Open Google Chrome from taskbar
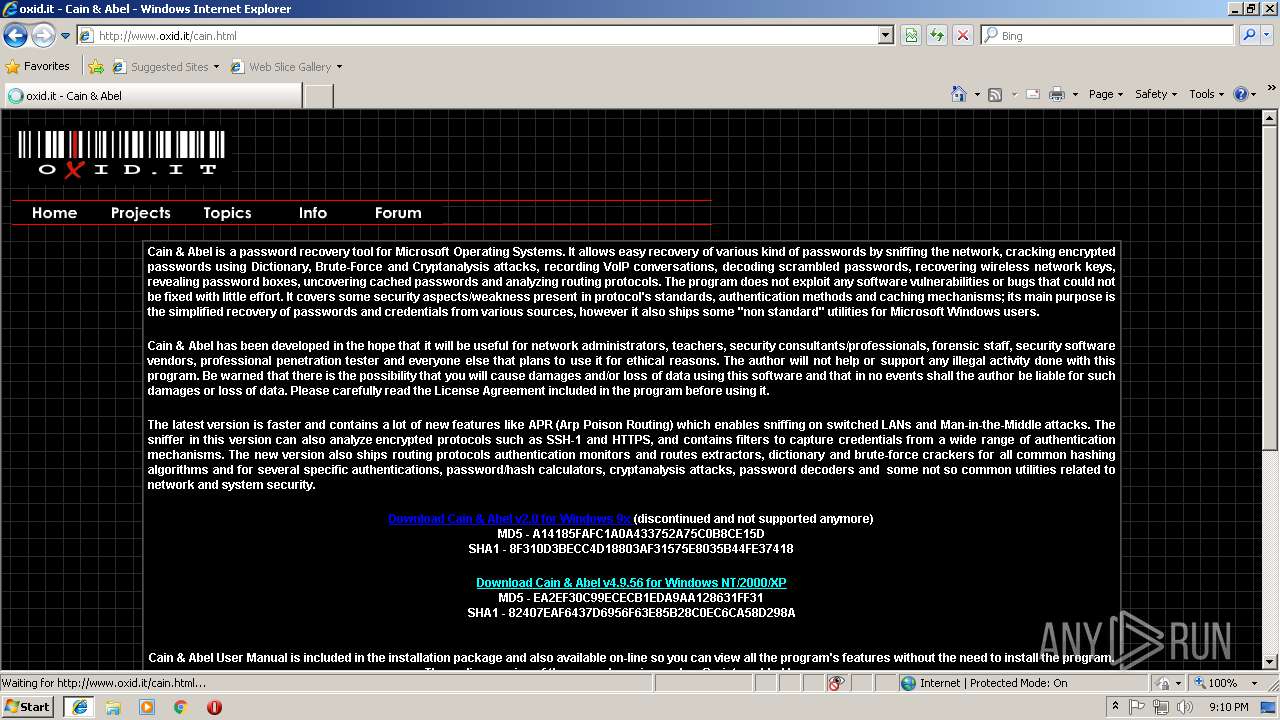 pyautogui.click(x=181, y=707)
